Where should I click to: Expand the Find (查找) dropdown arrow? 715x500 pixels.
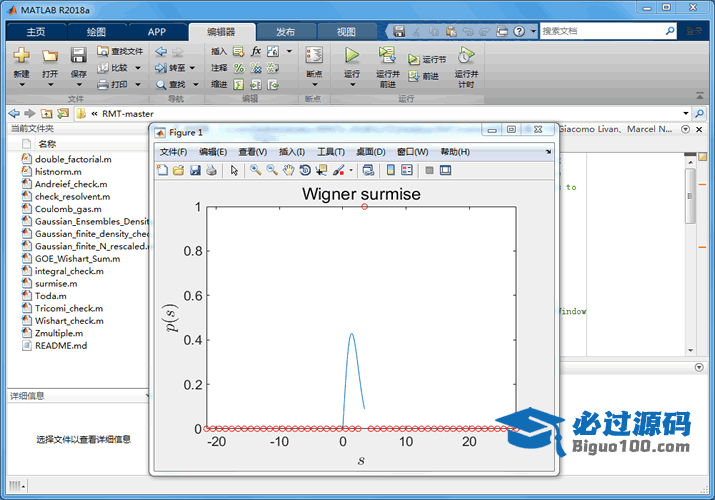tap(196, 84)
